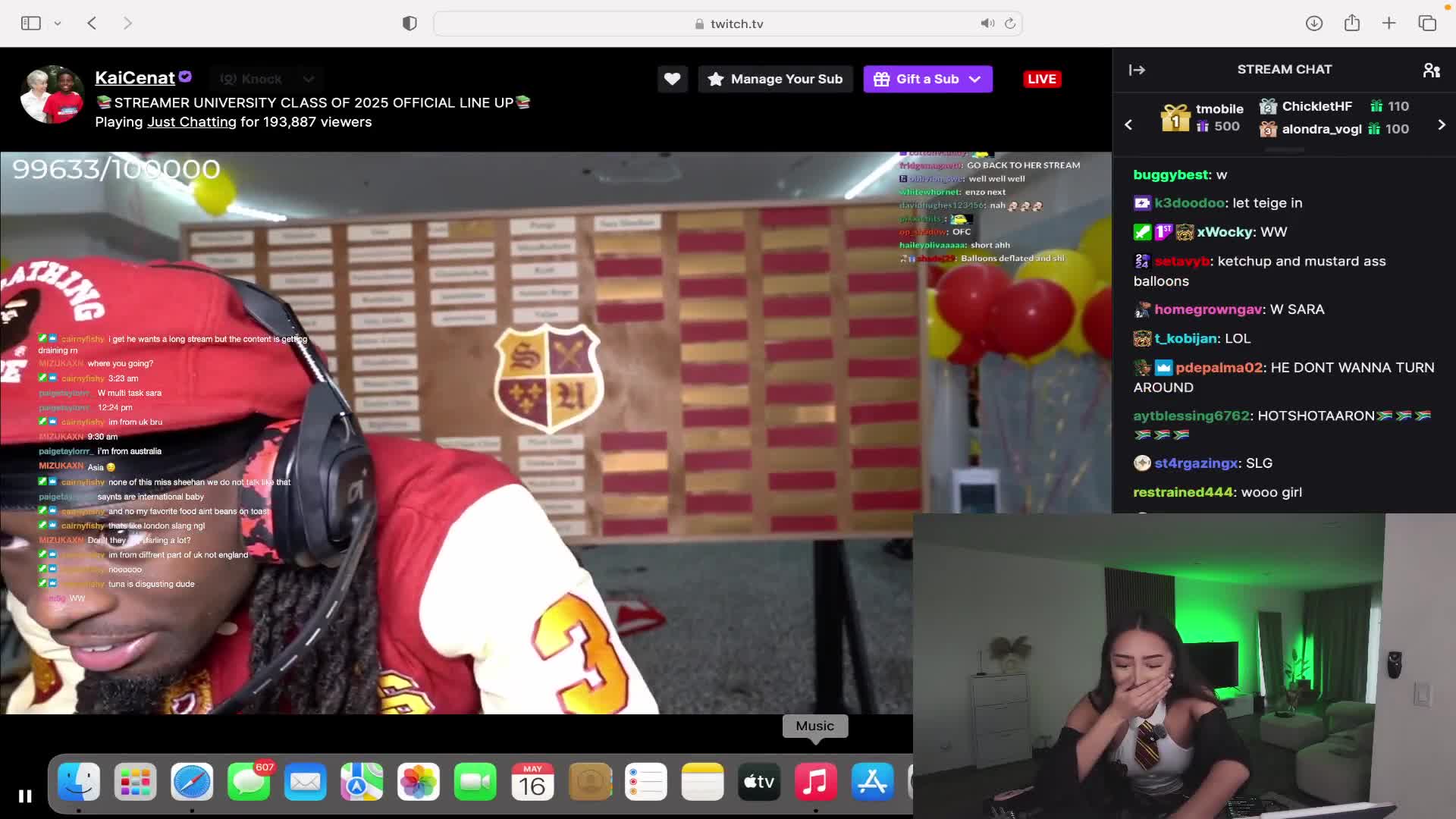
Task: Open Reminders in the Dock
Action: (x=646, y=782)
